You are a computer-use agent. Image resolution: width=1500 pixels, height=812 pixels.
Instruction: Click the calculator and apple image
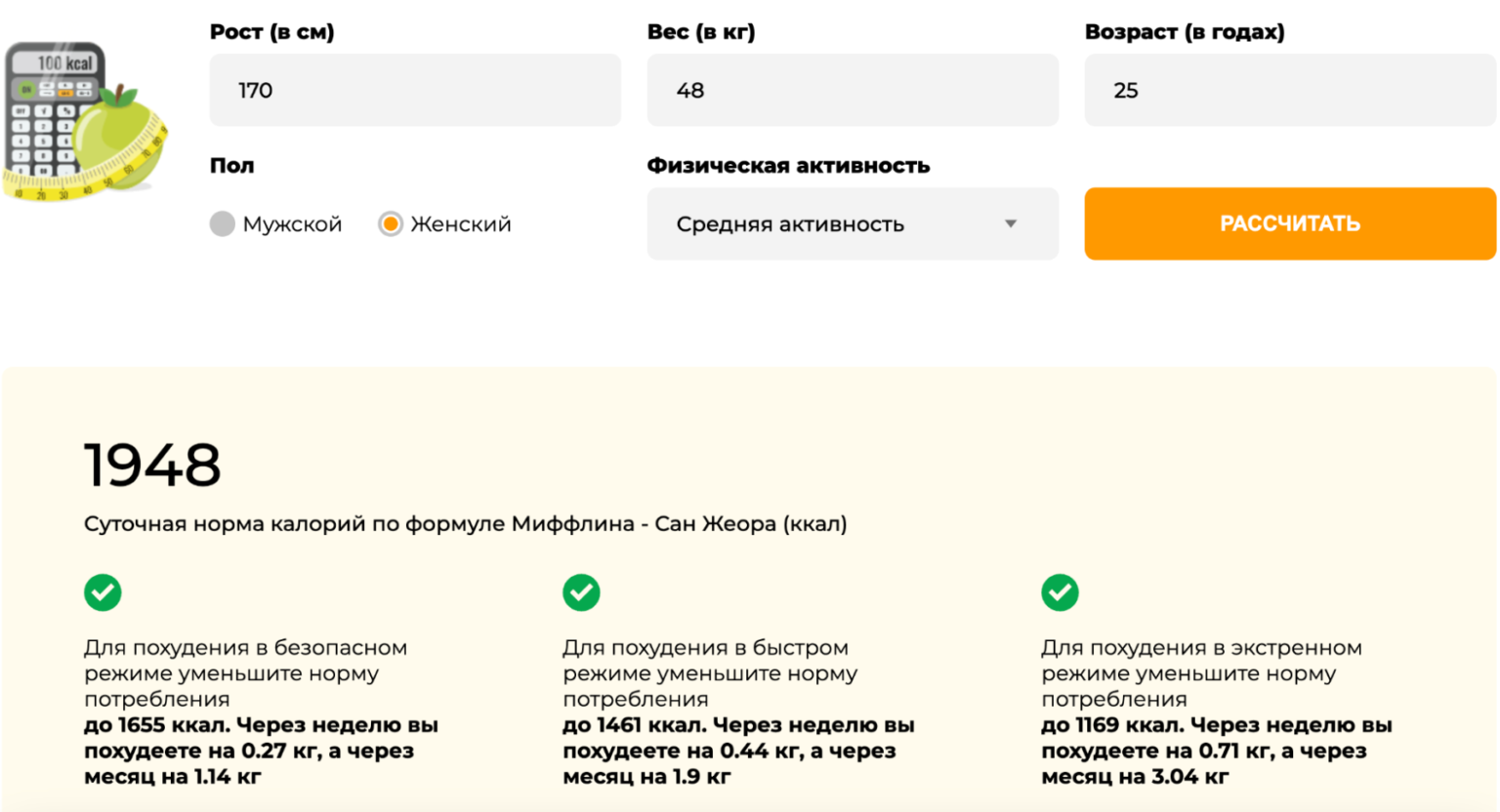click(x=85, y=121)
